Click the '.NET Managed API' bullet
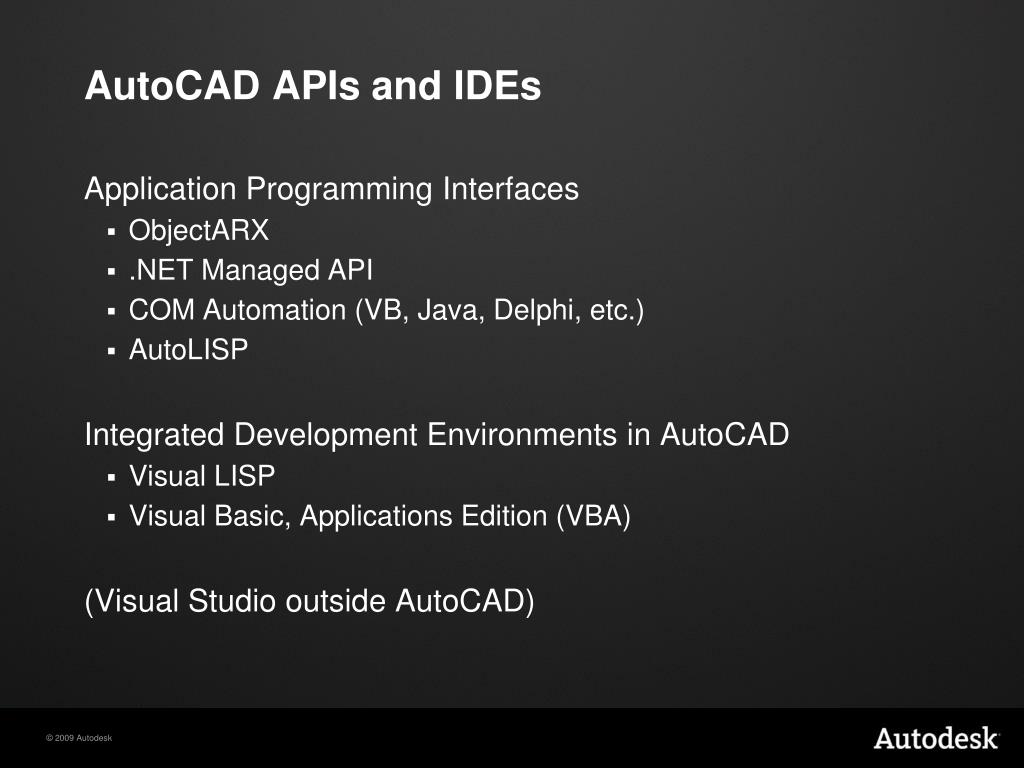Viewport: 1024px width, 768px height. click(251, 270)
